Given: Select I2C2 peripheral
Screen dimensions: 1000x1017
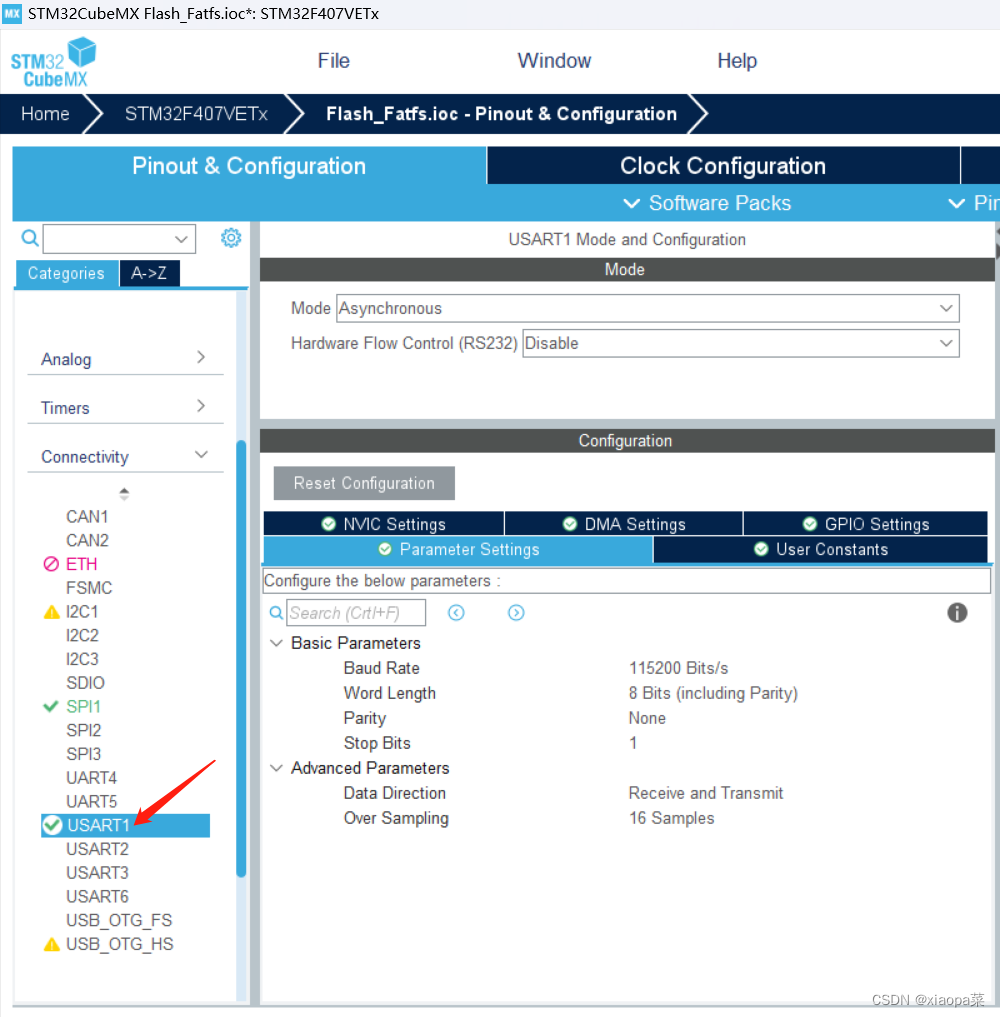Looking at the screenshot, I should [82, 635].
